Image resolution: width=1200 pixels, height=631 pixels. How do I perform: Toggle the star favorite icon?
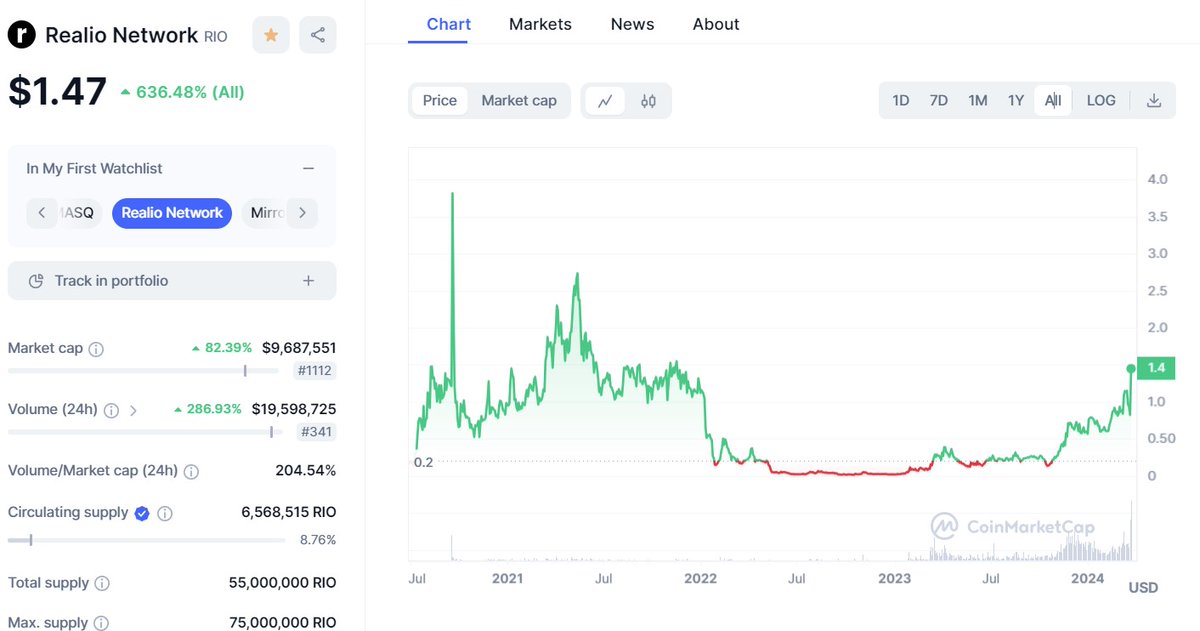pos(271,35)
